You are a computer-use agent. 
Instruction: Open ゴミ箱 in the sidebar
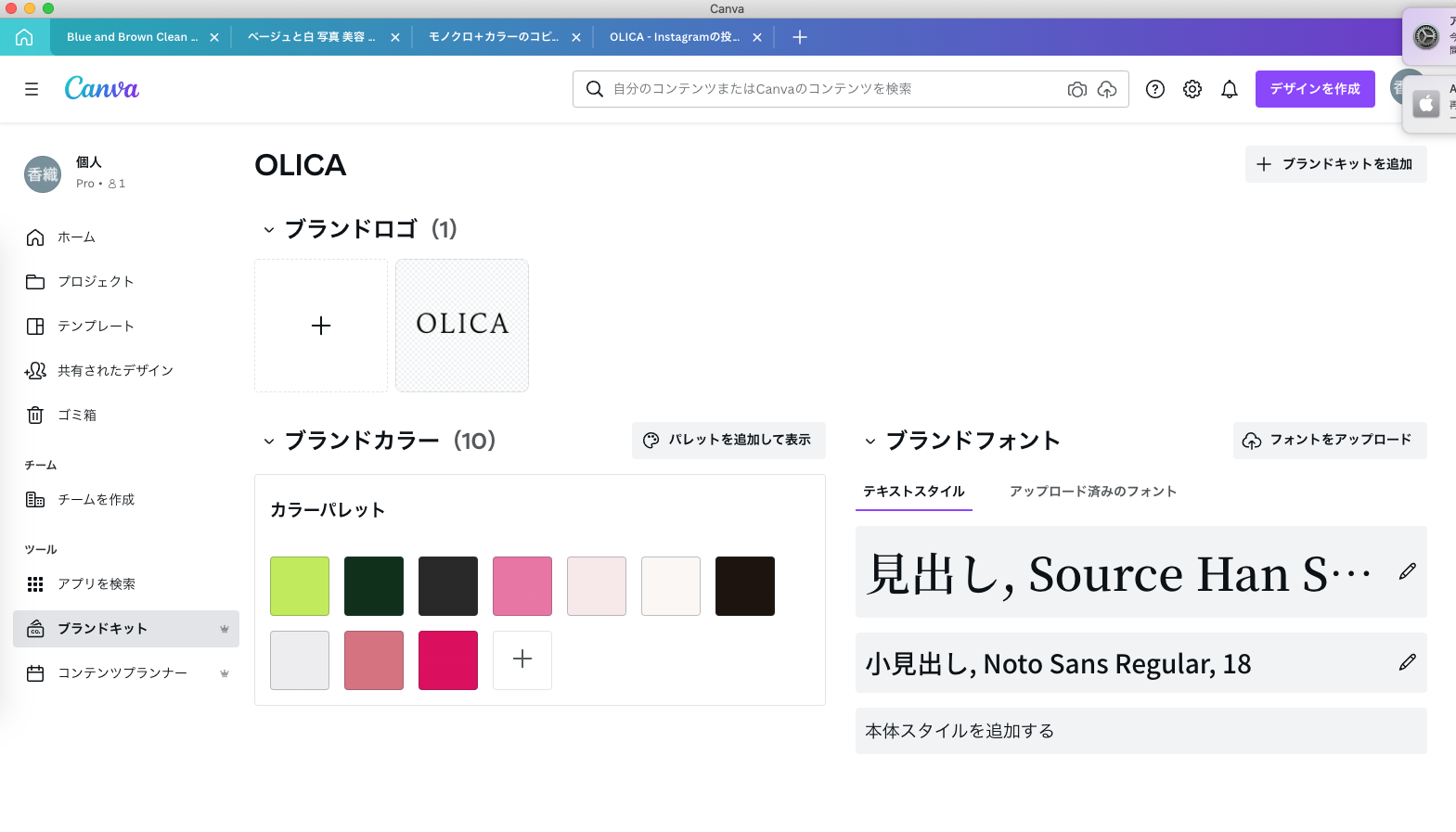tap(126, 416)
